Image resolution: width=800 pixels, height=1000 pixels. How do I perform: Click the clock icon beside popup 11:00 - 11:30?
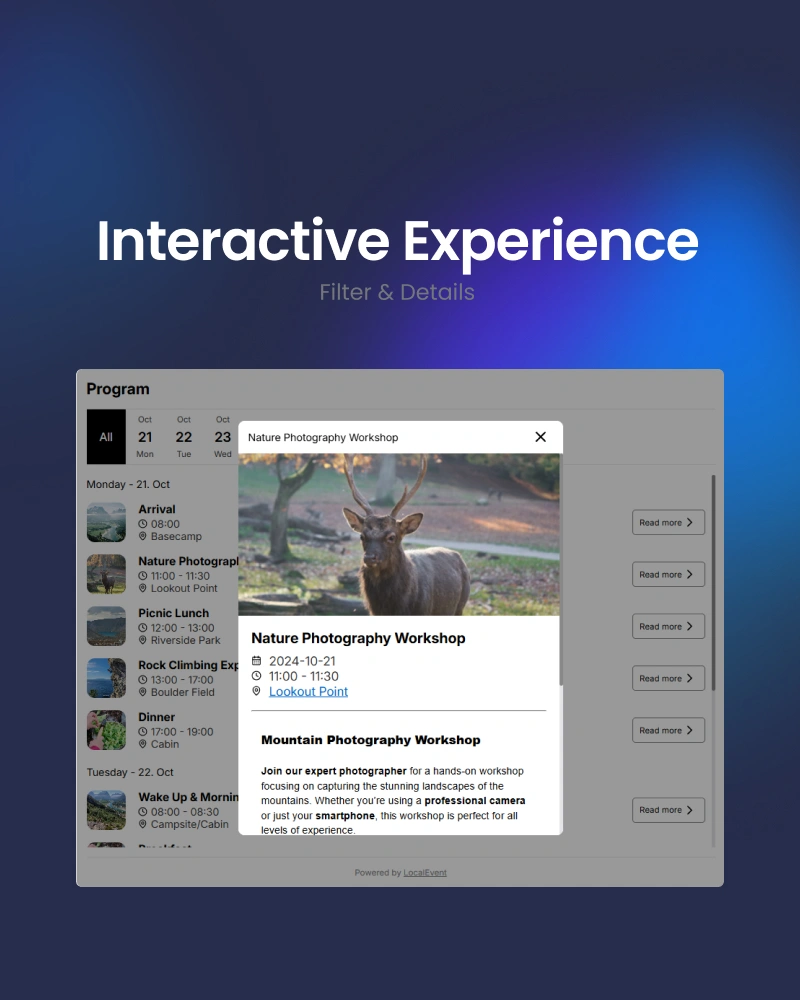point(256,676)
